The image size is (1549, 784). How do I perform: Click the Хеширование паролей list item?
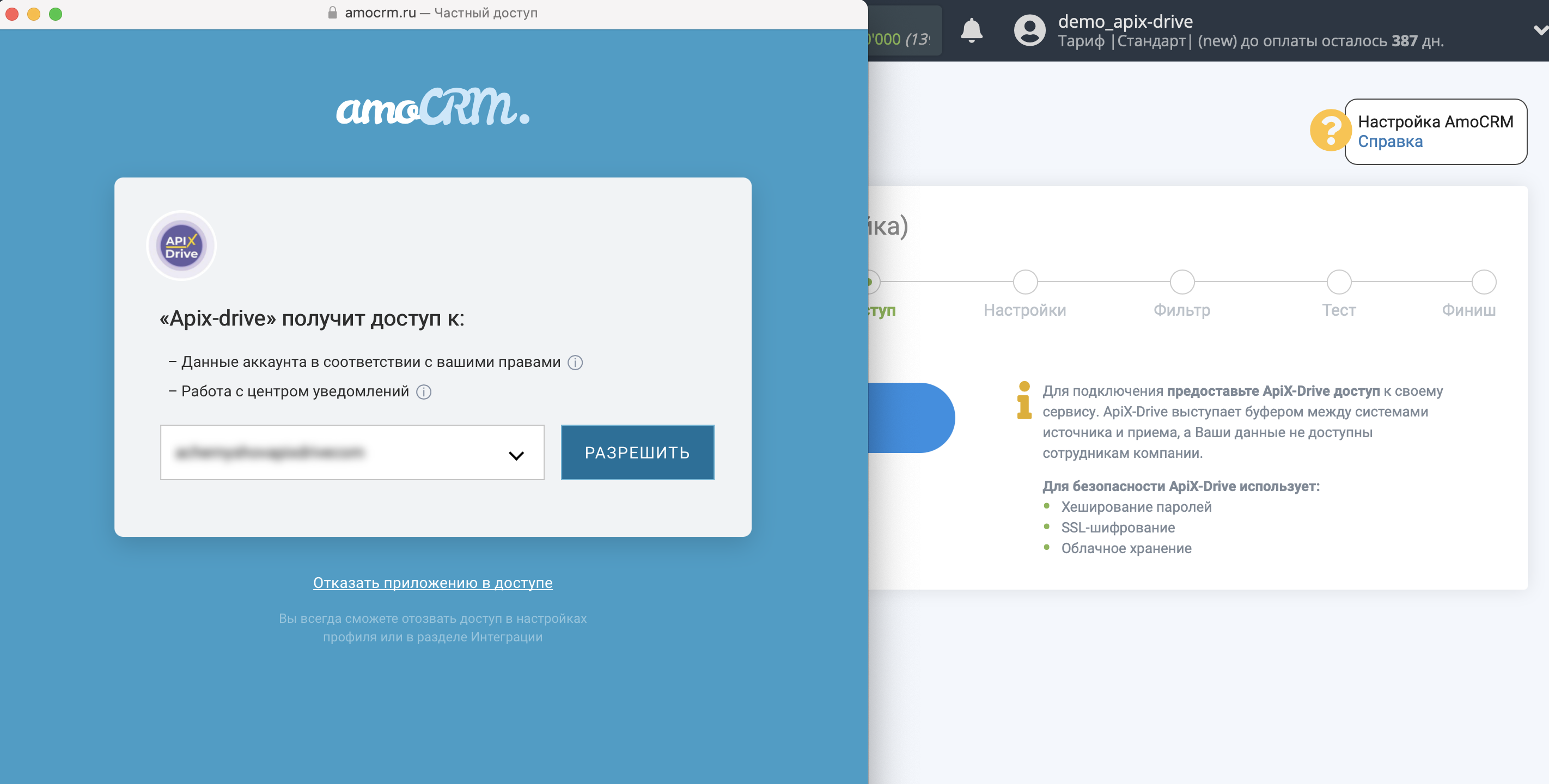1136,506
